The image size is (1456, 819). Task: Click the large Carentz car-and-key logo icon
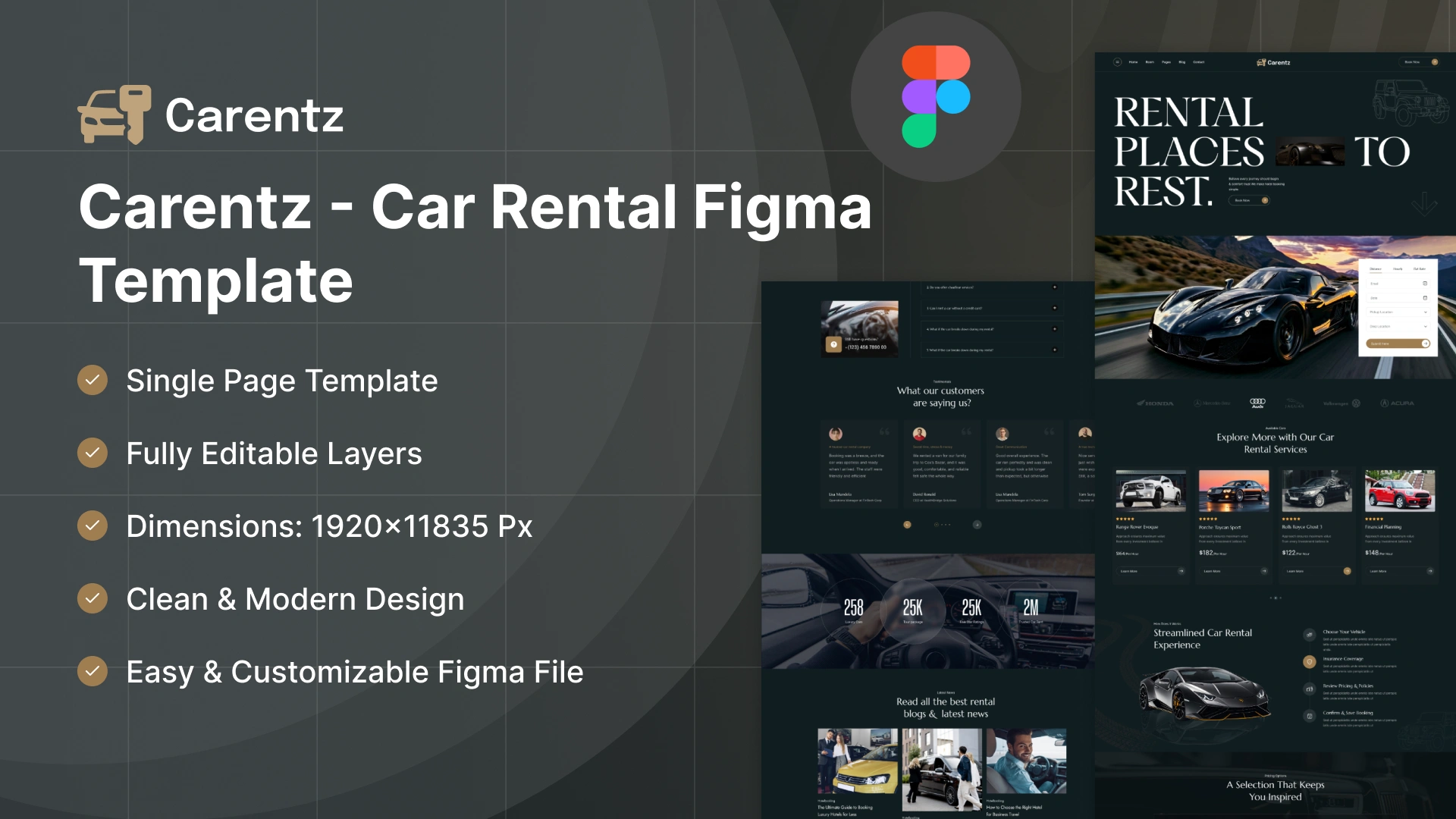tap(115, 115)
